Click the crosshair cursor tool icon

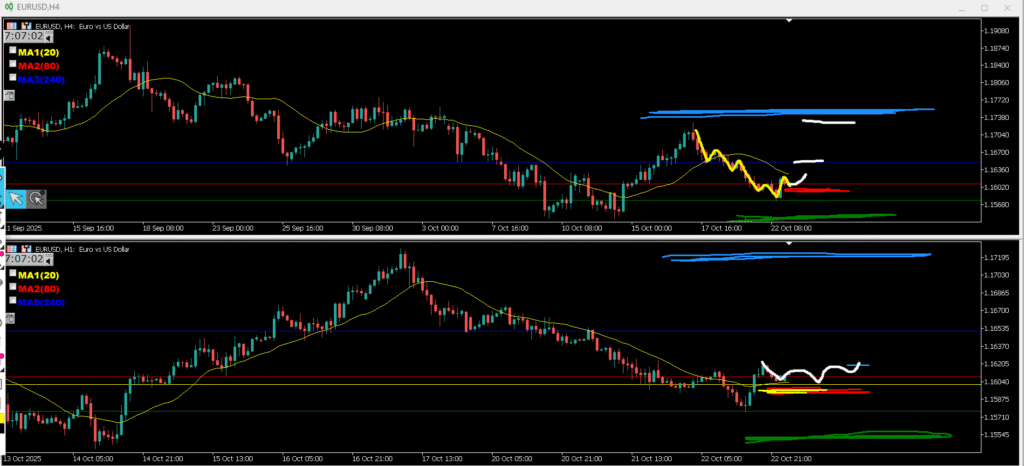(36, 199)
